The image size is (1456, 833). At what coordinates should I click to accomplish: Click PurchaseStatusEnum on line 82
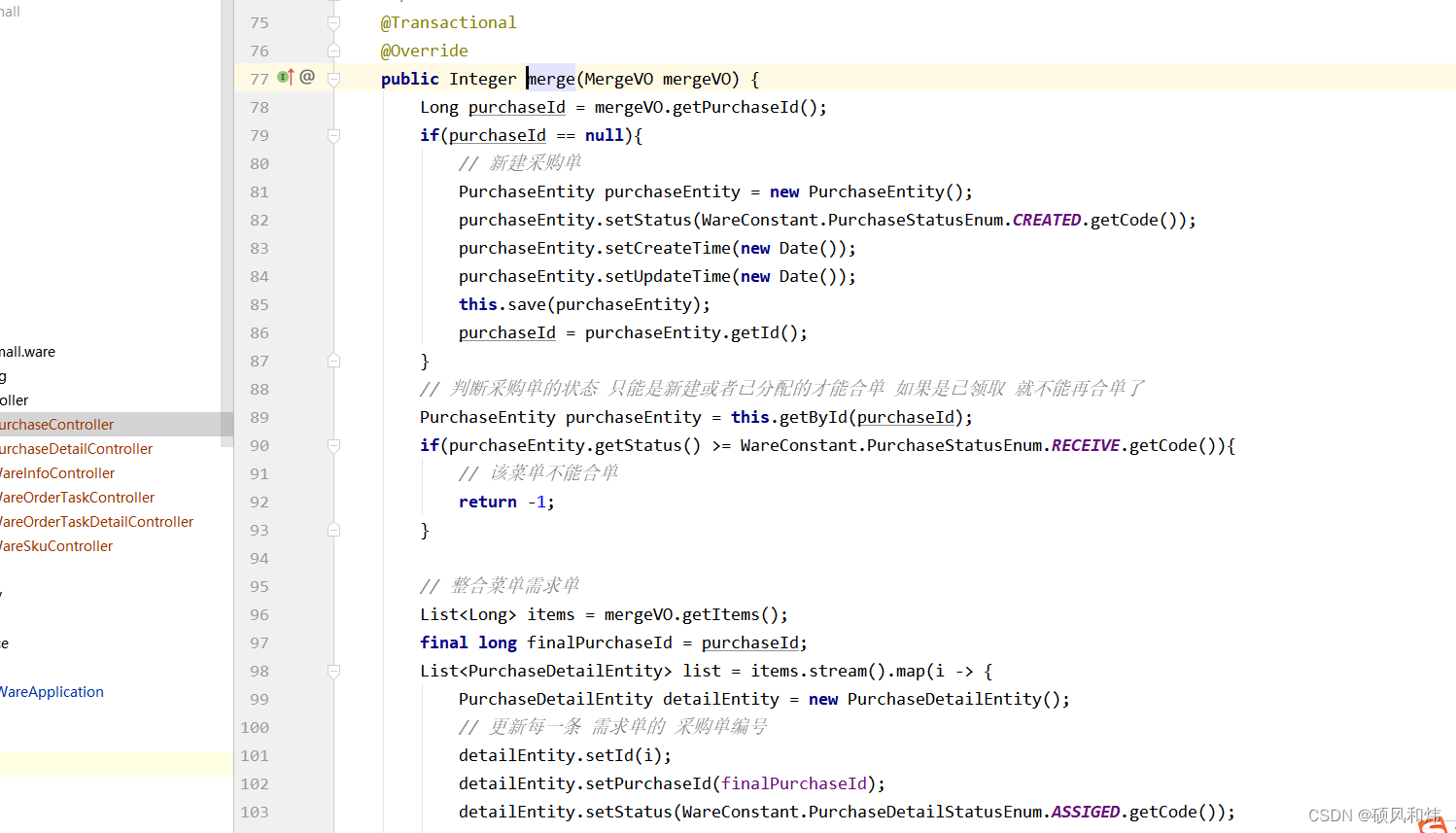[916, 220]
